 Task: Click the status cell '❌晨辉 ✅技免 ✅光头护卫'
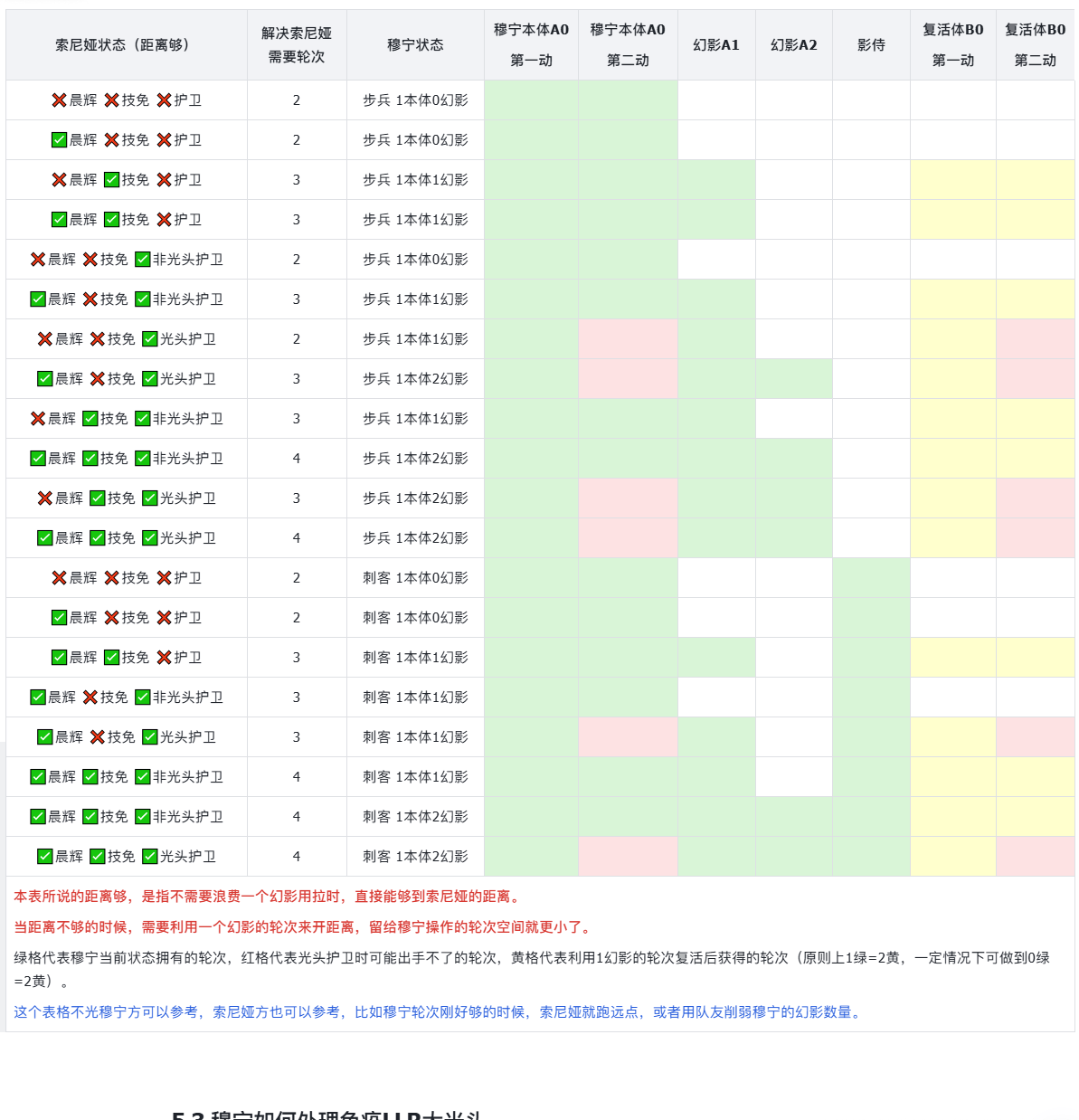[127, 498]
